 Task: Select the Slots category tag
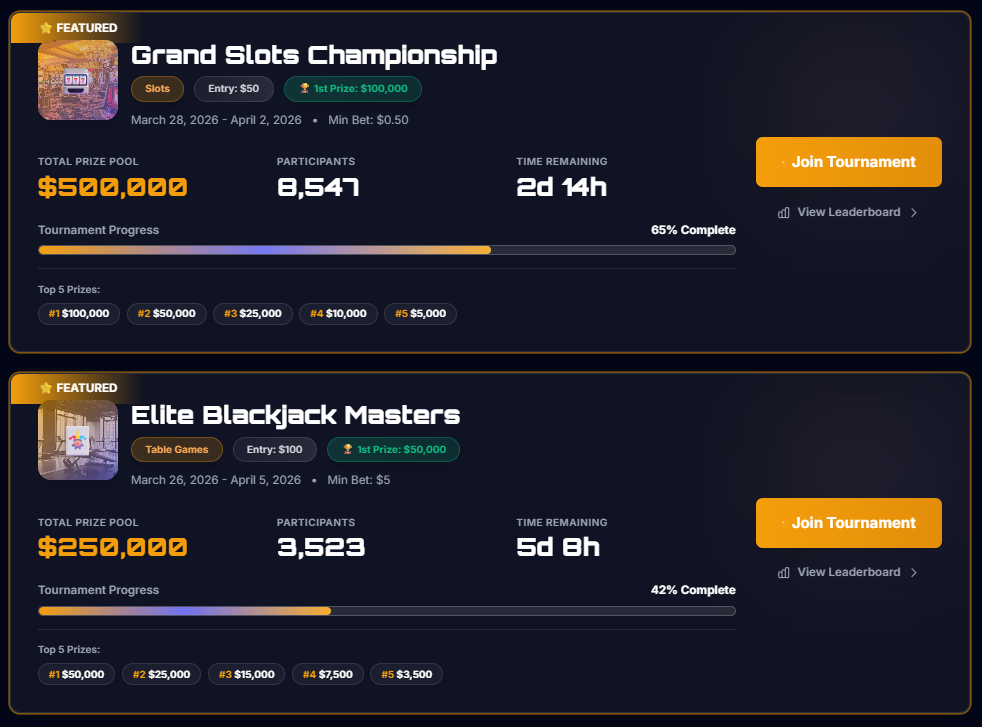(157, 89)
